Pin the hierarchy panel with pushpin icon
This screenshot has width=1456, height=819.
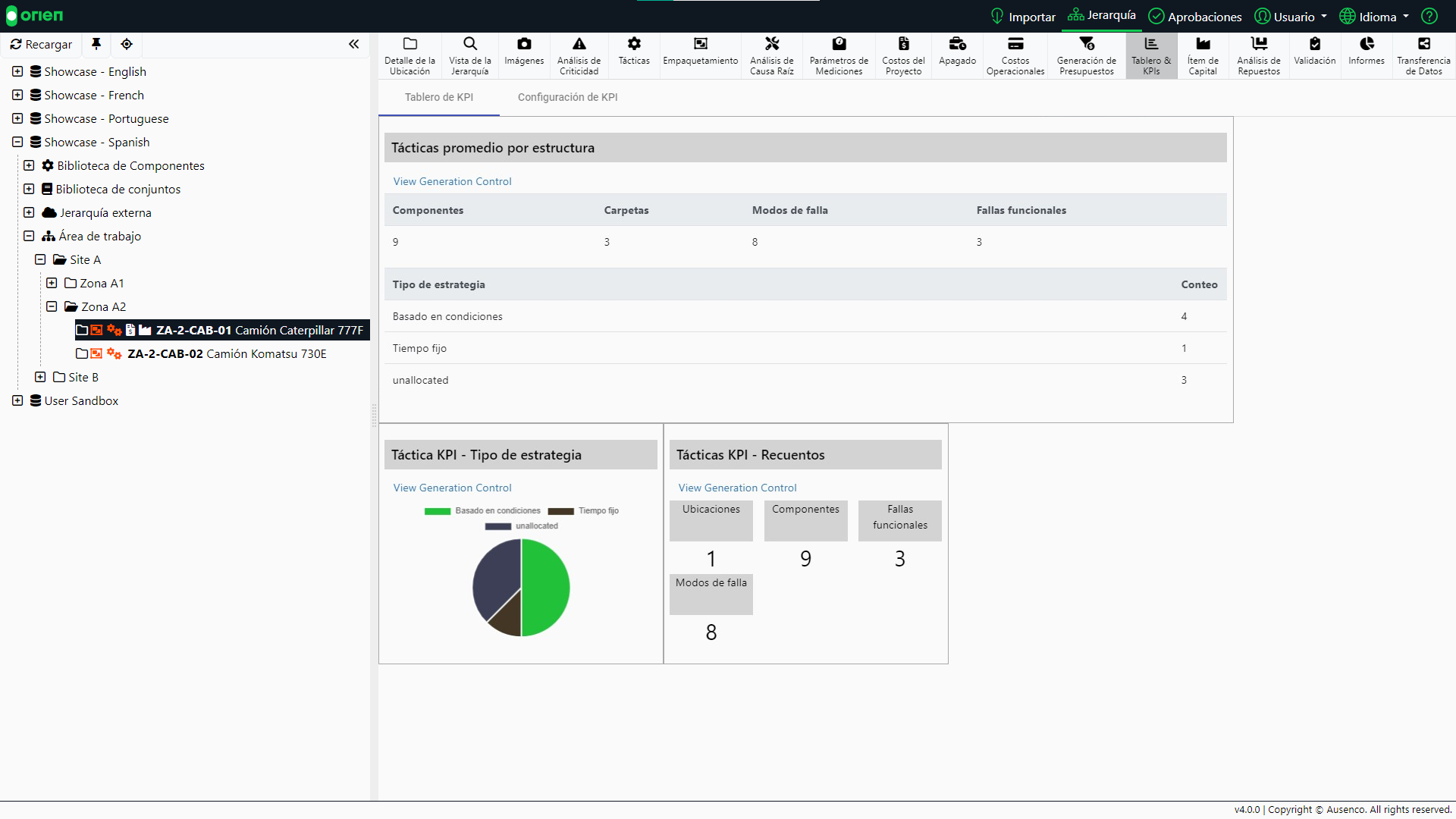tap(96, 44)
